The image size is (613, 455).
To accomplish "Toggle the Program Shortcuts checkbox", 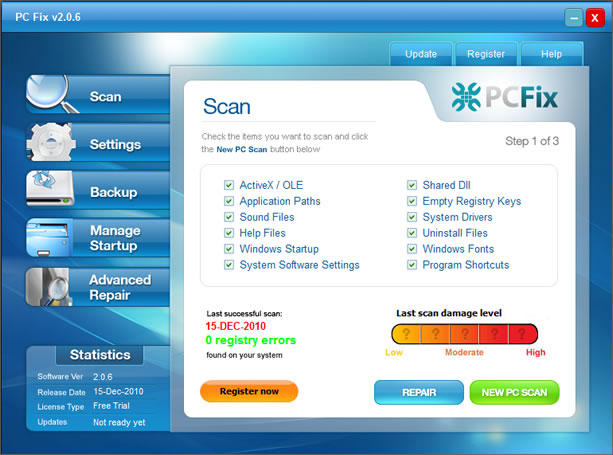I will pos(412,265).
